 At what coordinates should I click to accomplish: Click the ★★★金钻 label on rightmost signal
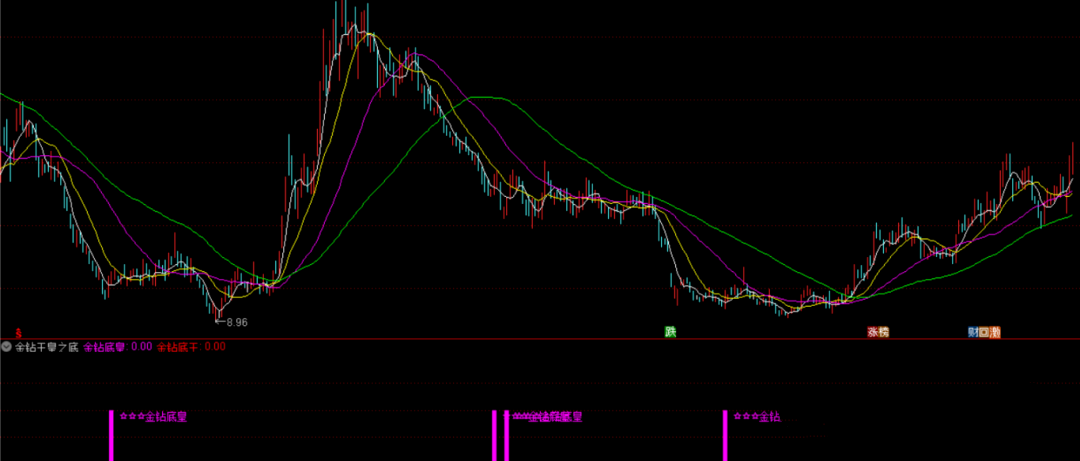(x=756, y=417)
